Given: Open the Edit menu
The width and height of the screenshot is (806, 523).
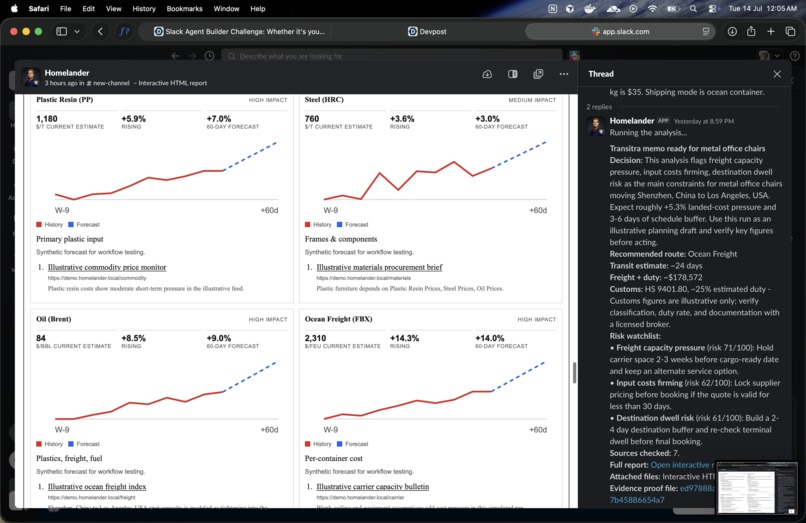Looking at the screenshot, I should (88, 9).
